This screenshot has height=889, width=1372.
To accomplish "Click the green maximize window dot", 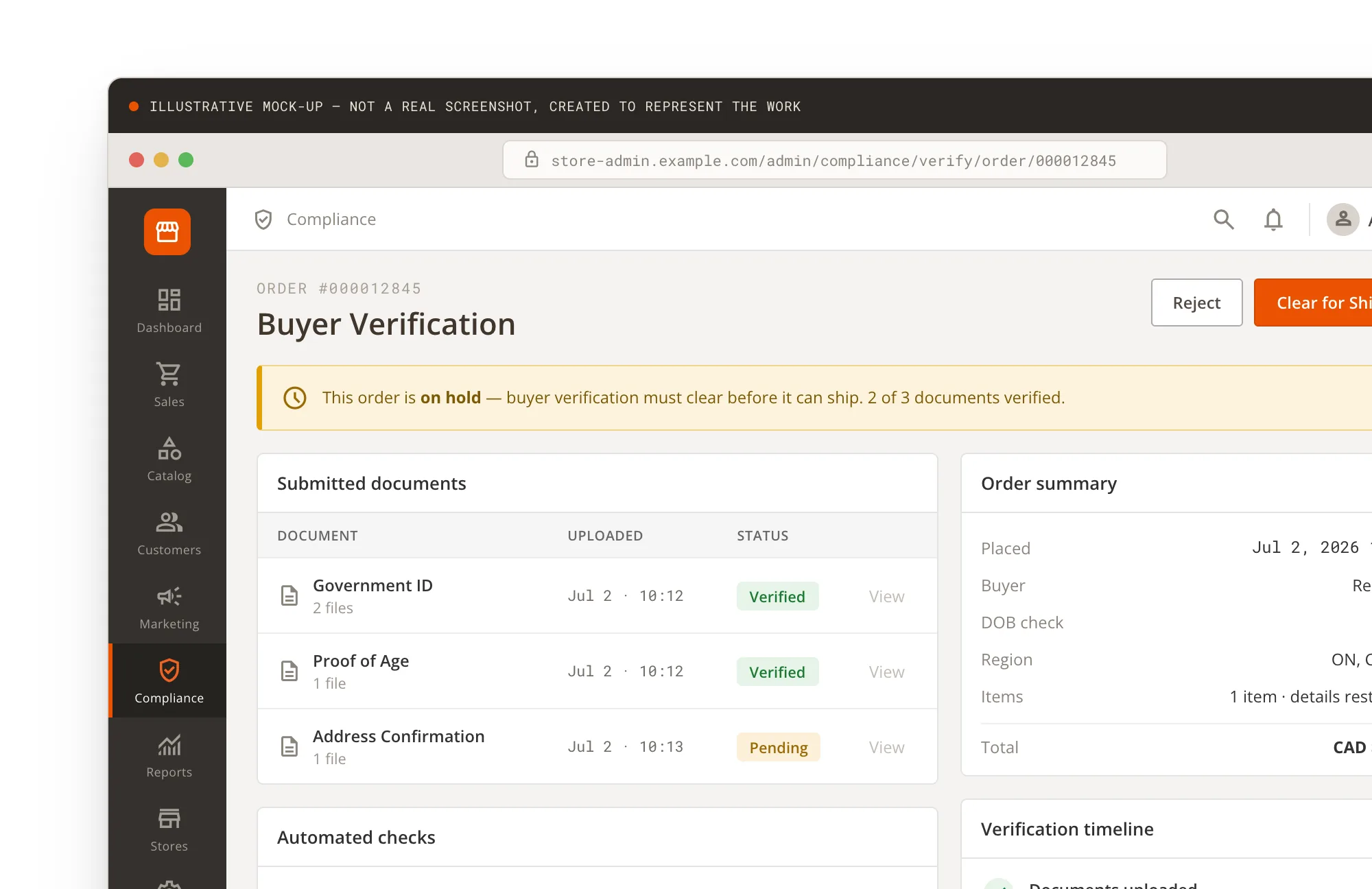I will (x=186, y=160).
